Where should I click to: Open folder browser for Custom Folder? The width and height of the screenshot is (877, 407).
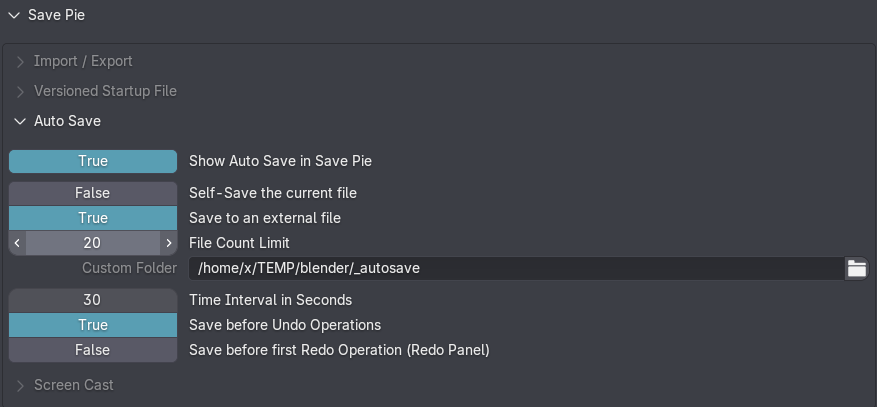pos(856,268)
